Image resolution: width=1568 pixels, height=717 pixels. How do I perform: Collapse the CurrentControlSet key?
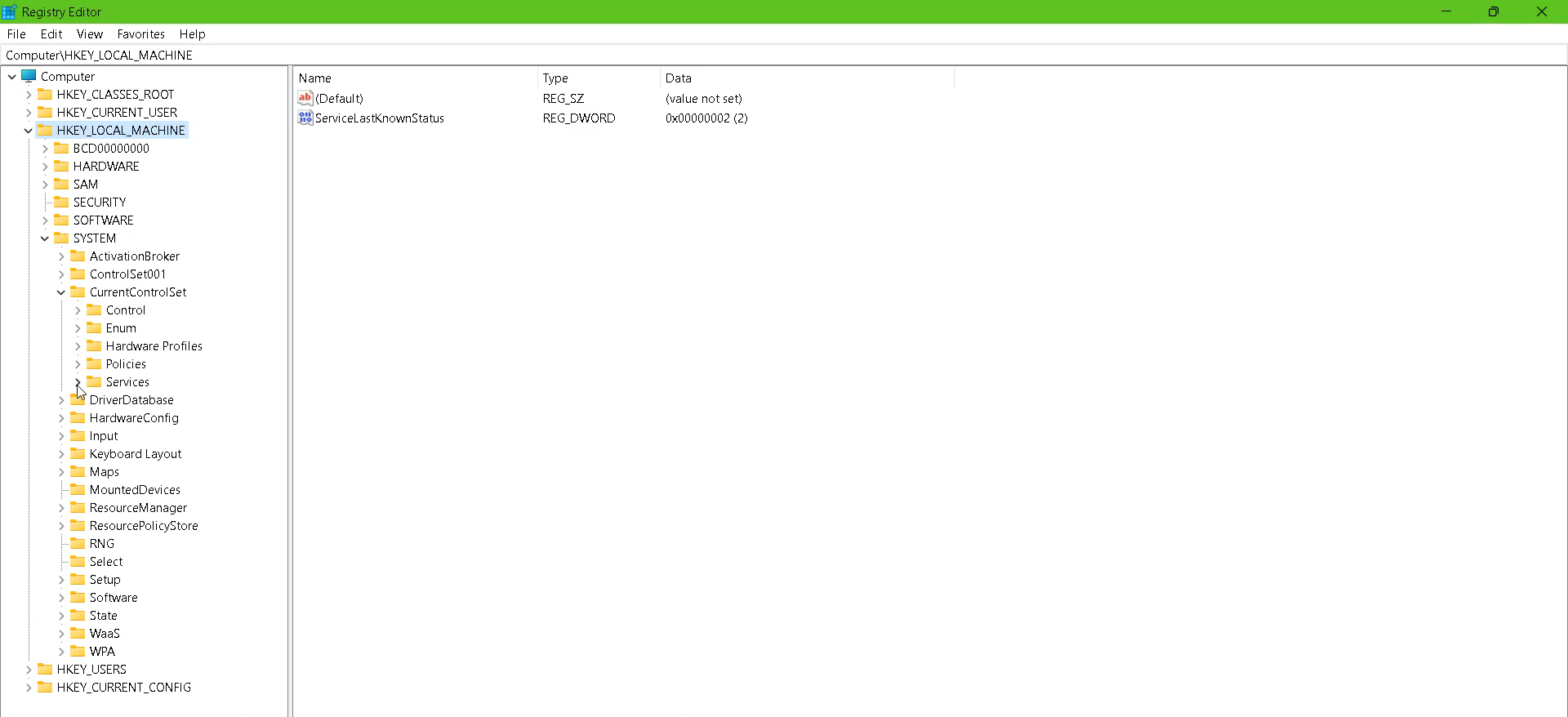click(61, 292)
